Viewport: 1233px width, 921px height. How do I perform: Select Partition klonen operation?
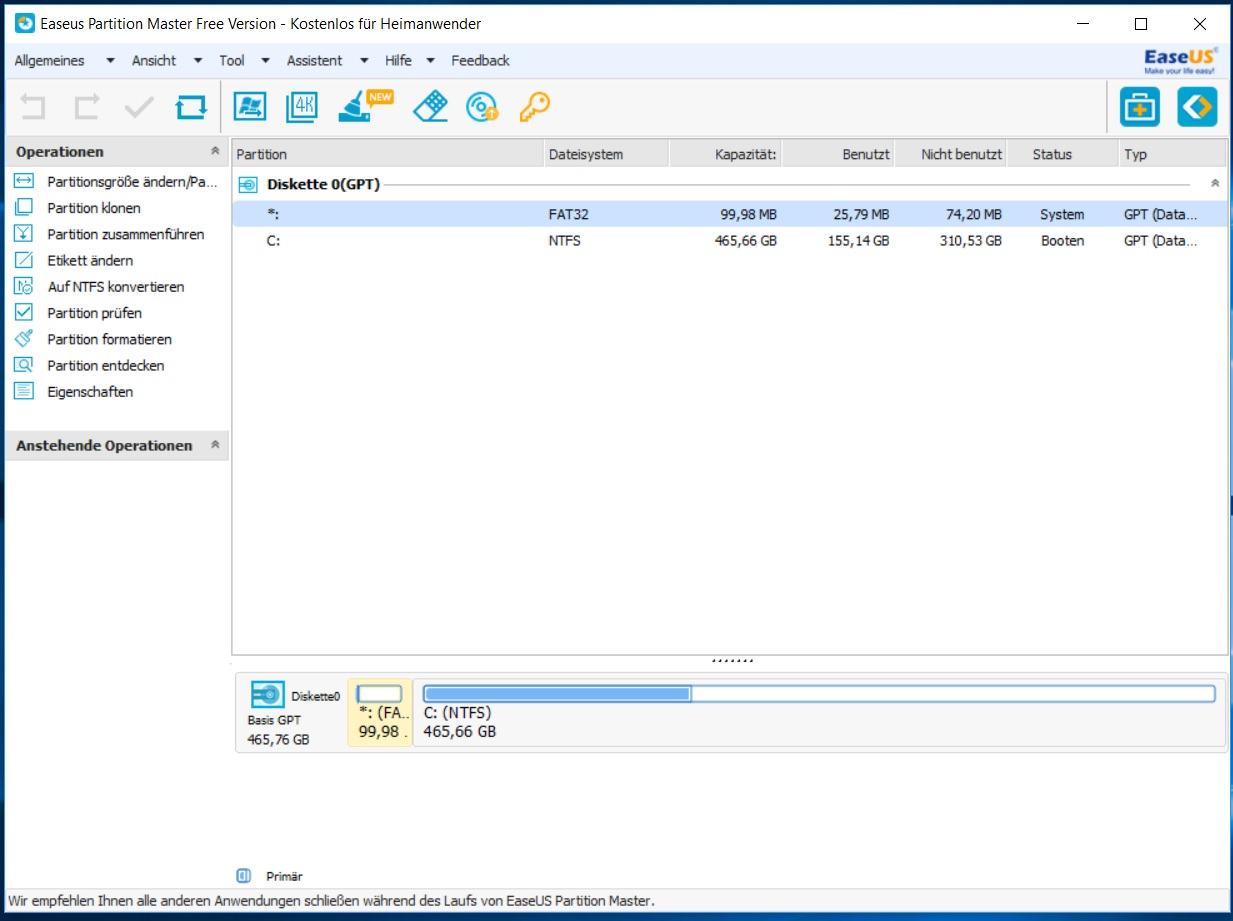click(94, 208)
